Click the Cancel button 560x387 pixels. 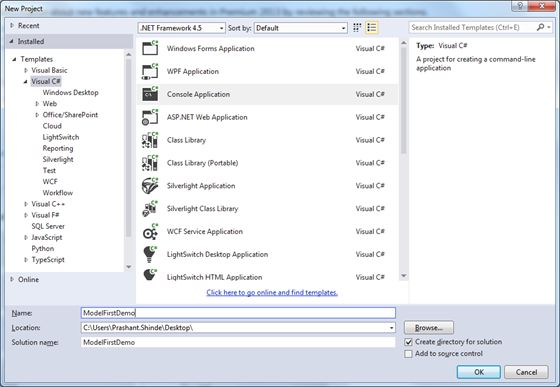526,372
